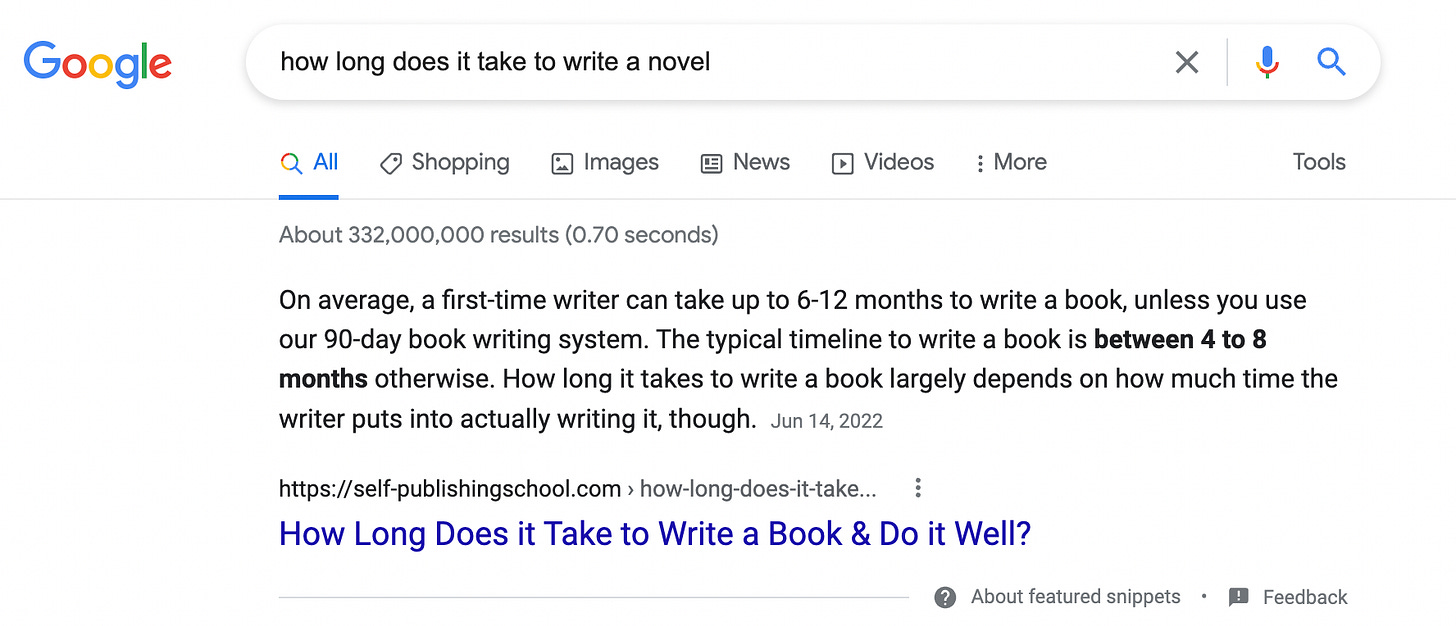
Task: Click the Google logo
Action: 97,62
